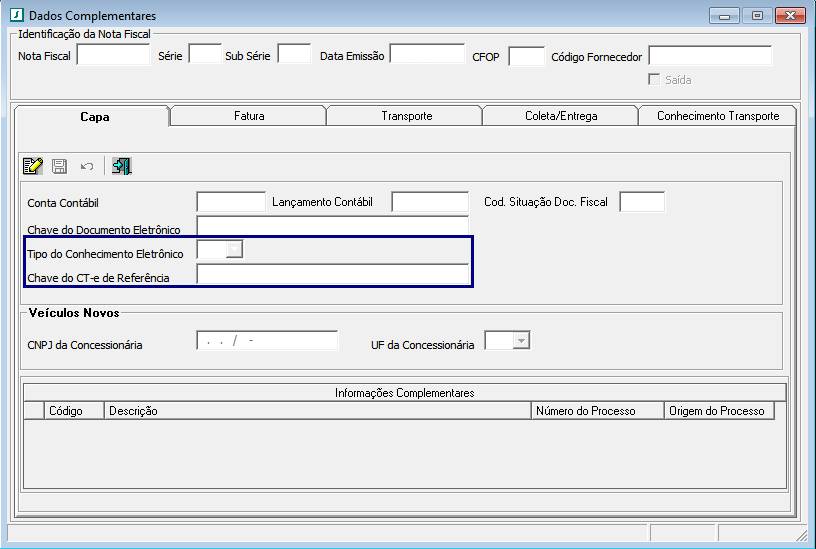Click the Código Fornecedor input field

pos(710,56)
